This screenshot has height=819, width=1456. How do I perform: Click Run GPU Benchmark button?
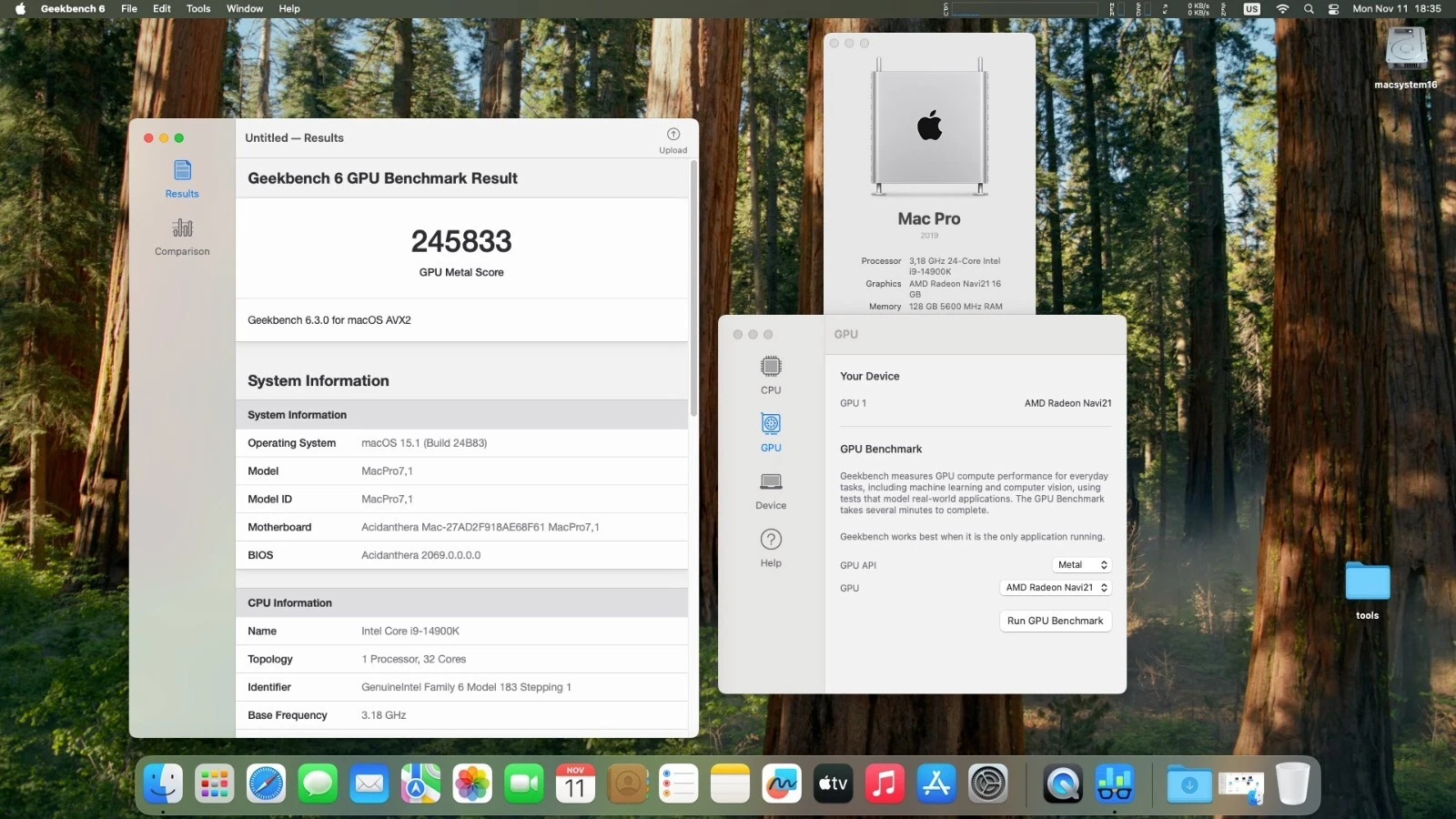1056,621
